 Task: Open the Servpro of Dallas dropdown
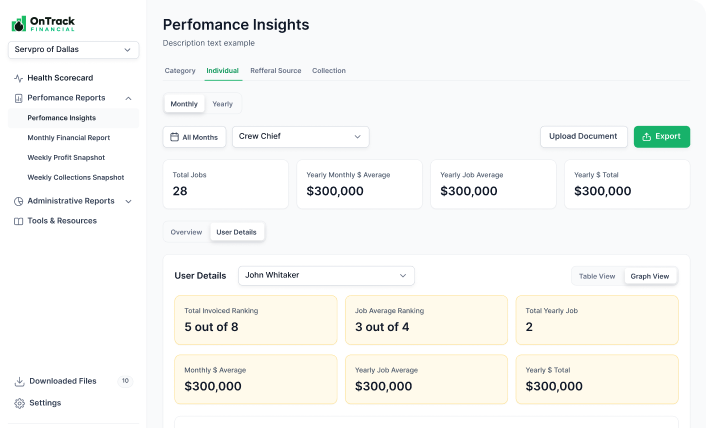pyautogui.click(x=73, y=49)
